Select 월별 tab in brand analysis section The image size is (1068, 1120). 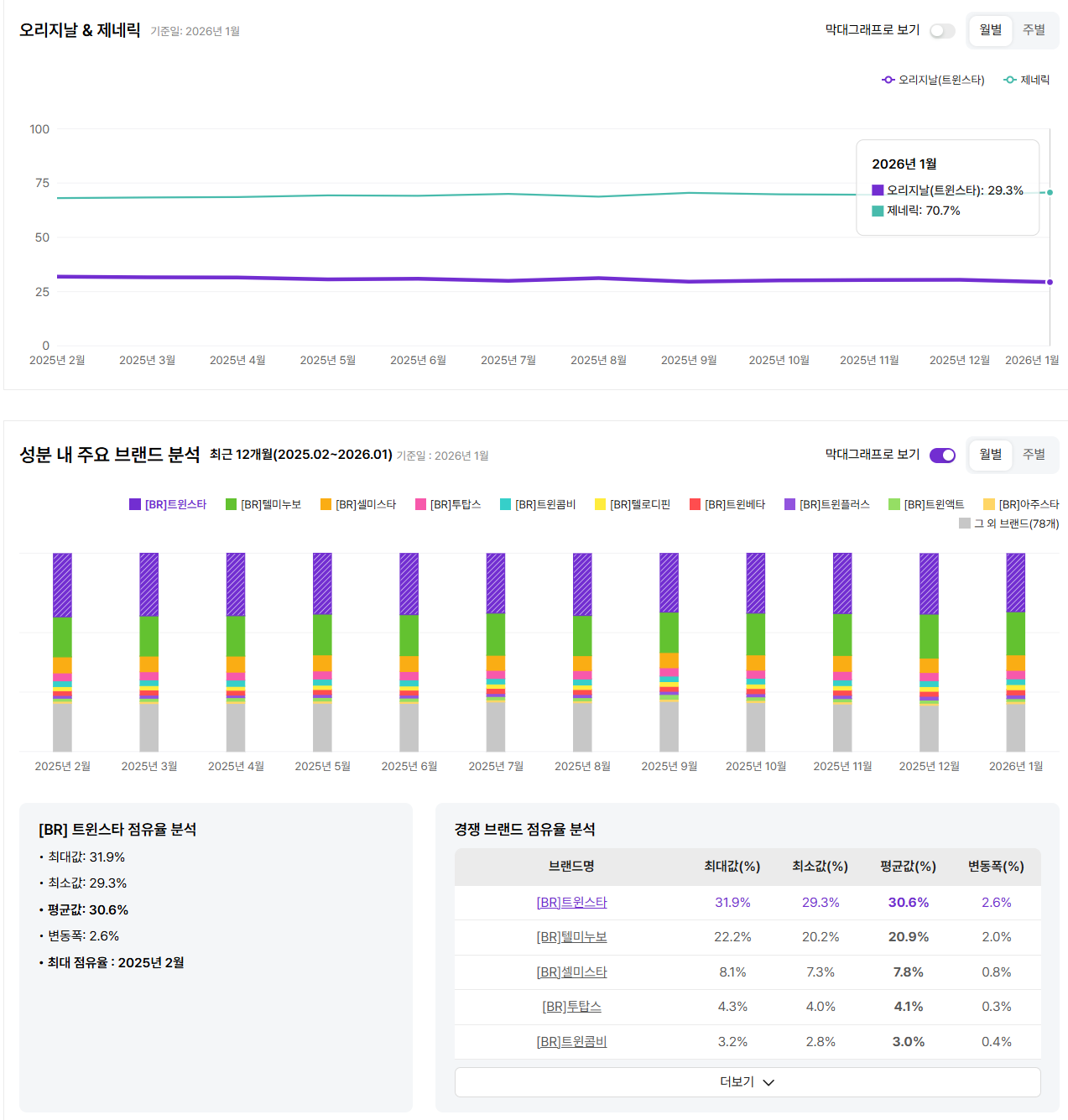pyautogui.click(x=991, y=455)
